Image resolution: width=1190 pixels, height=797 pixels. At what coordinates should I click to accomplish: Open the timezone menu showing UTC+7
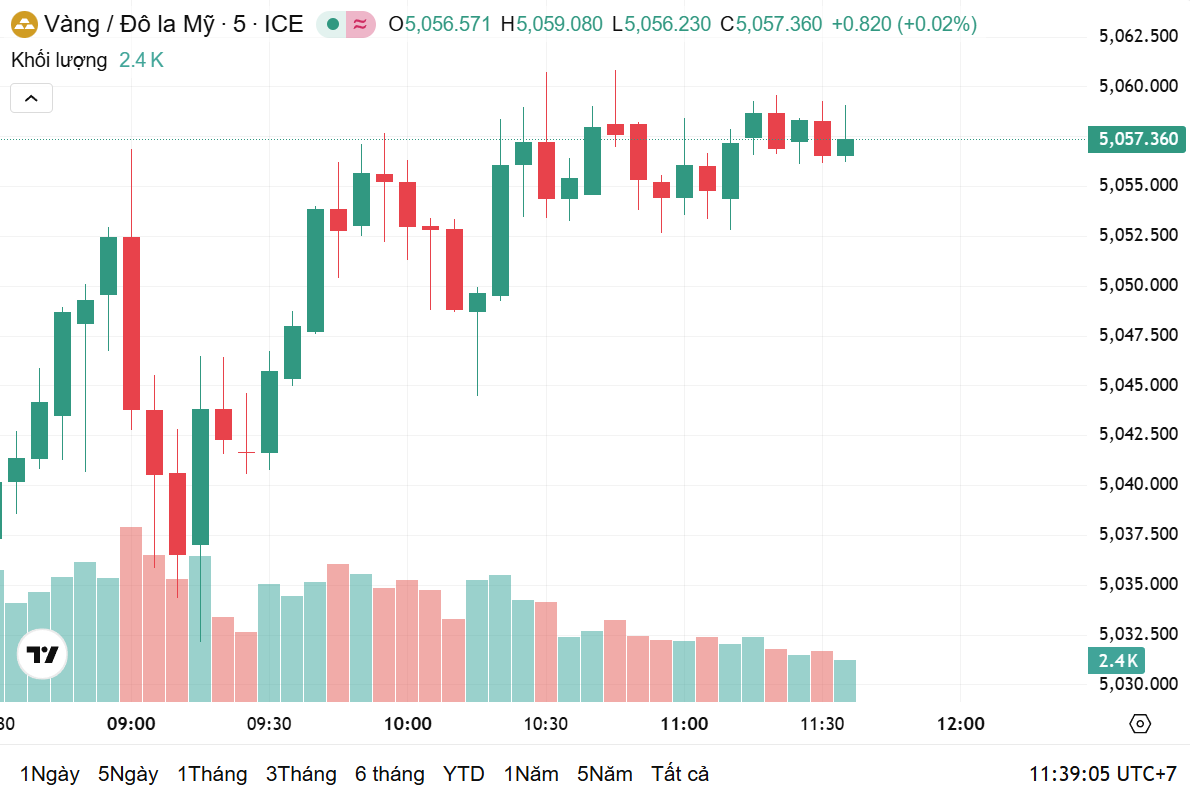(1103, 774)
